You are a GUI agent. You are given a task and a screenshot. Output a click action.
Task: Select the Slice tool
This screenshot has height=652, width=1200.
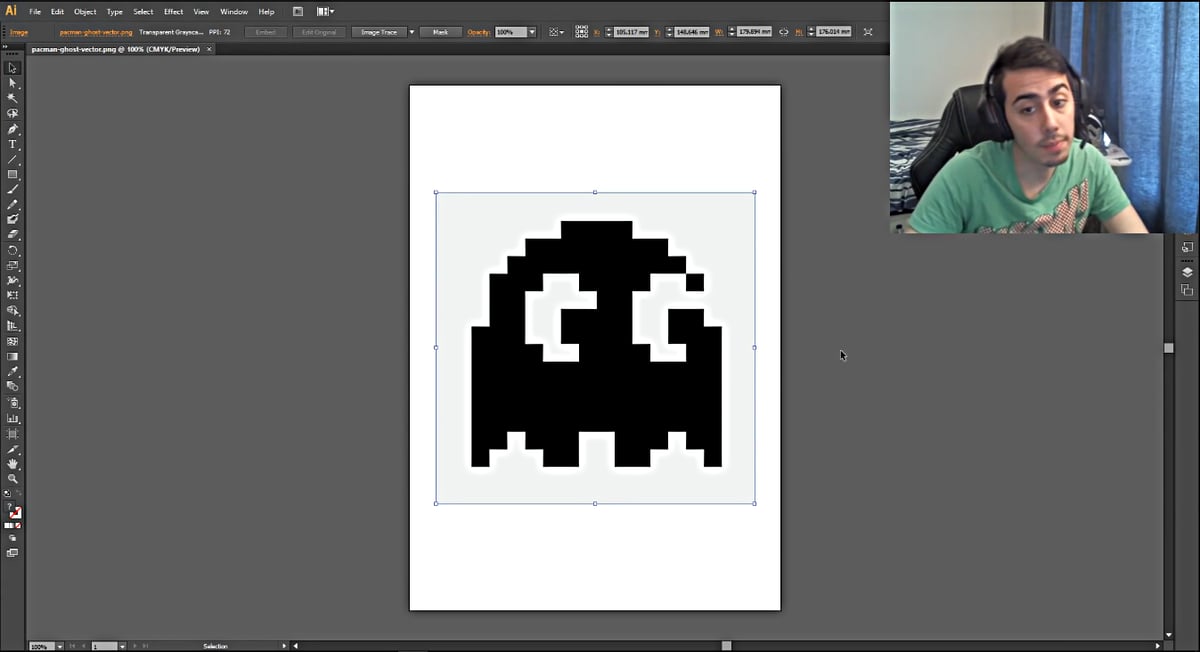click(x=13, y=450)
